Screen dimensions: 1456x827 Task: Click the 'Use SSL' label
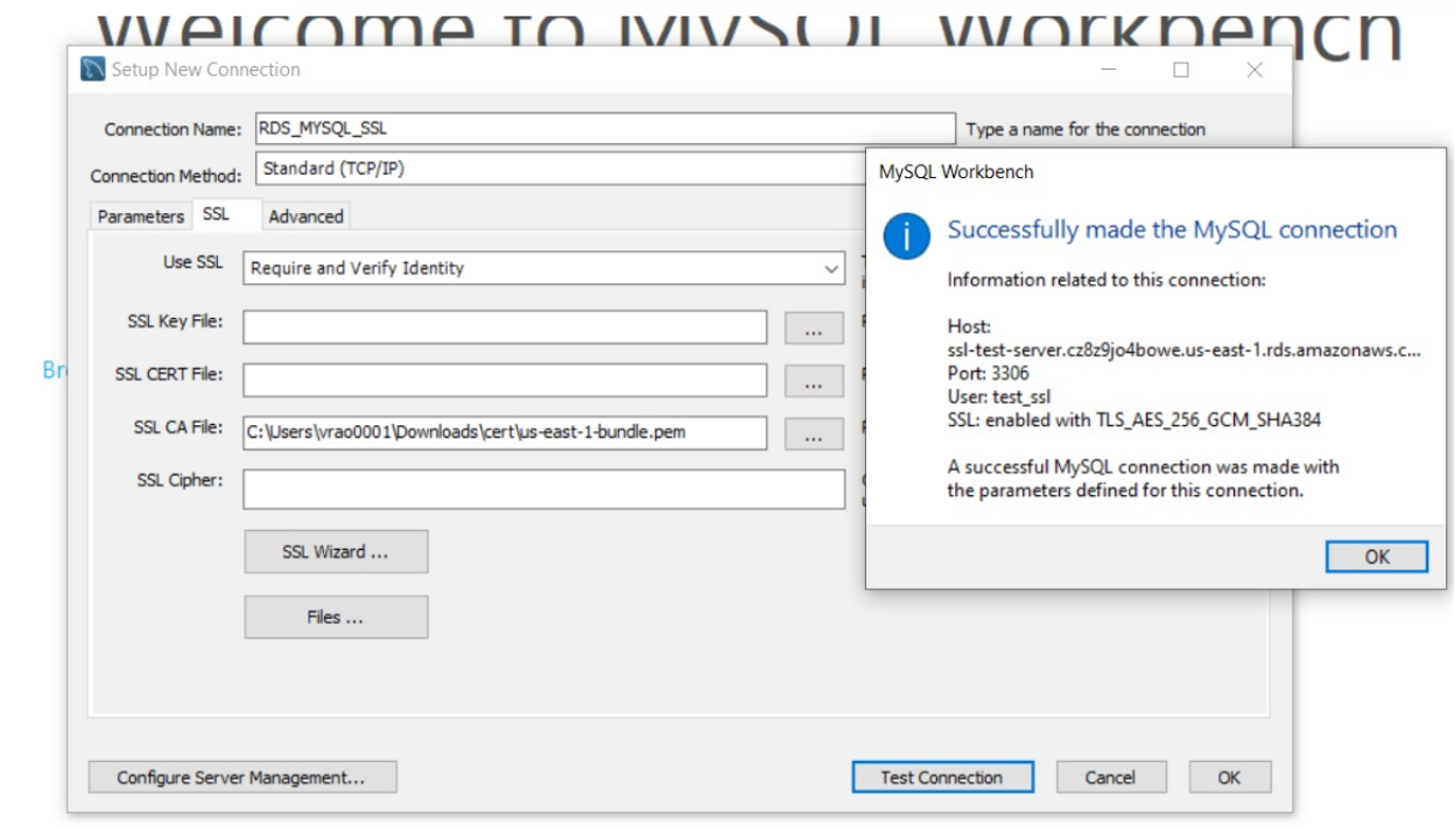pos(193,262)
